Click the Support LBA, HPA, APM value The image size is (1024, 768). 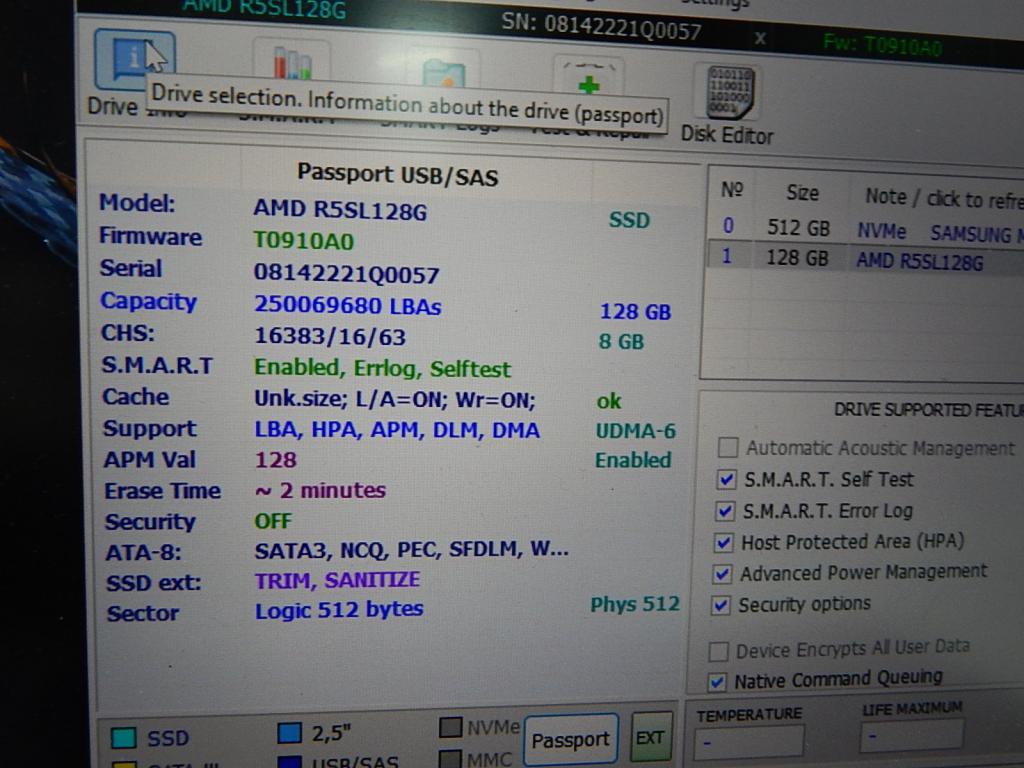coord(397,430)
